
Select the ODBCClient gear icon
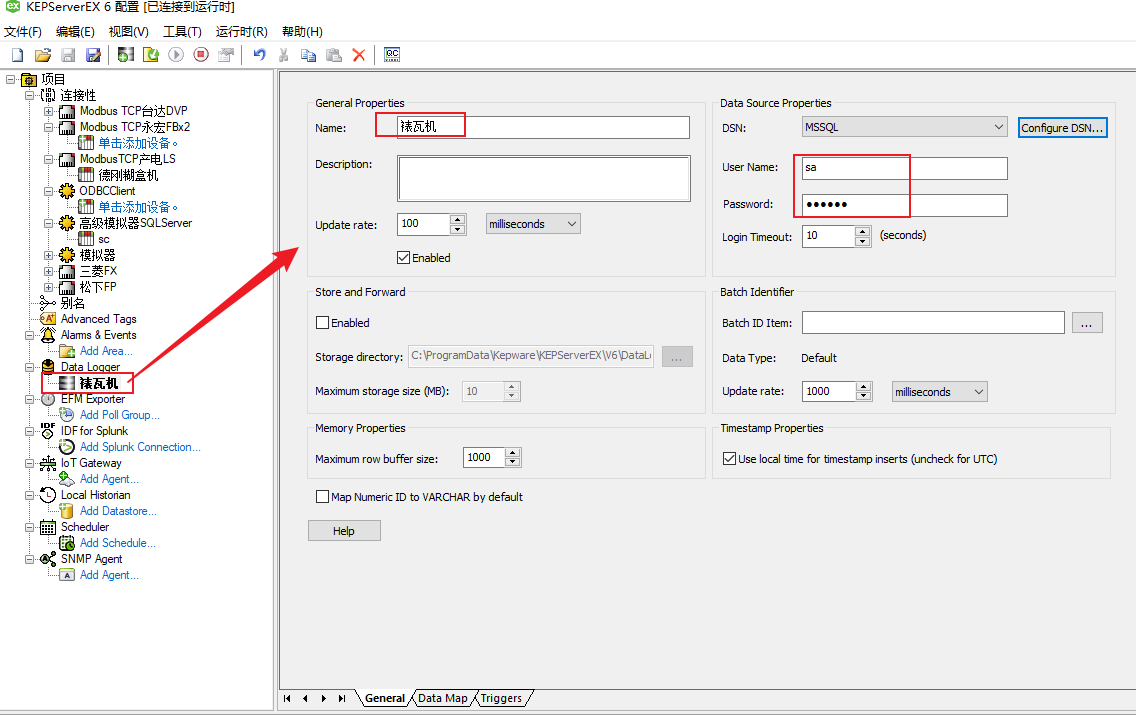(x=67, y=191)
